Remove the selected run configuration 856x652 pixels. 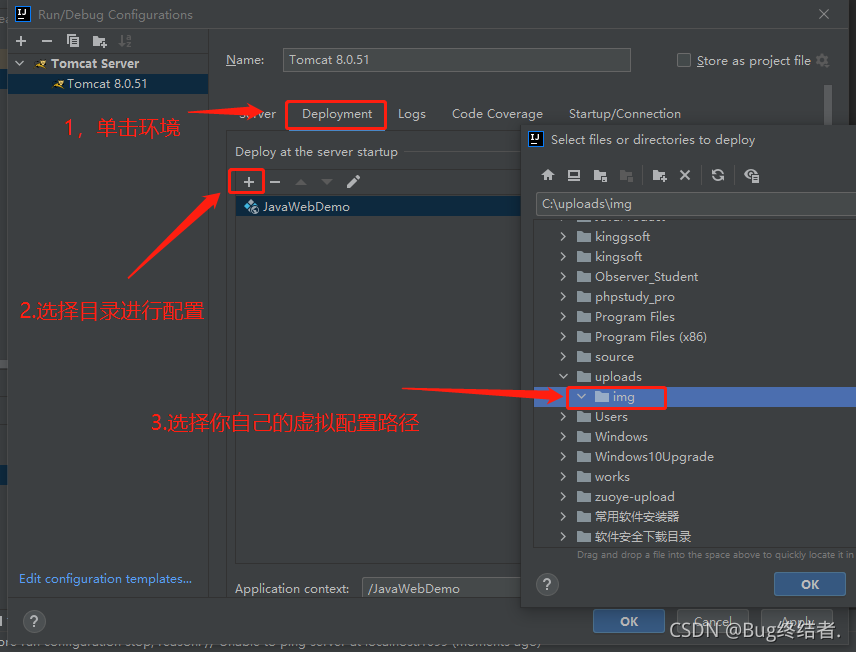[x=47, y=41]
